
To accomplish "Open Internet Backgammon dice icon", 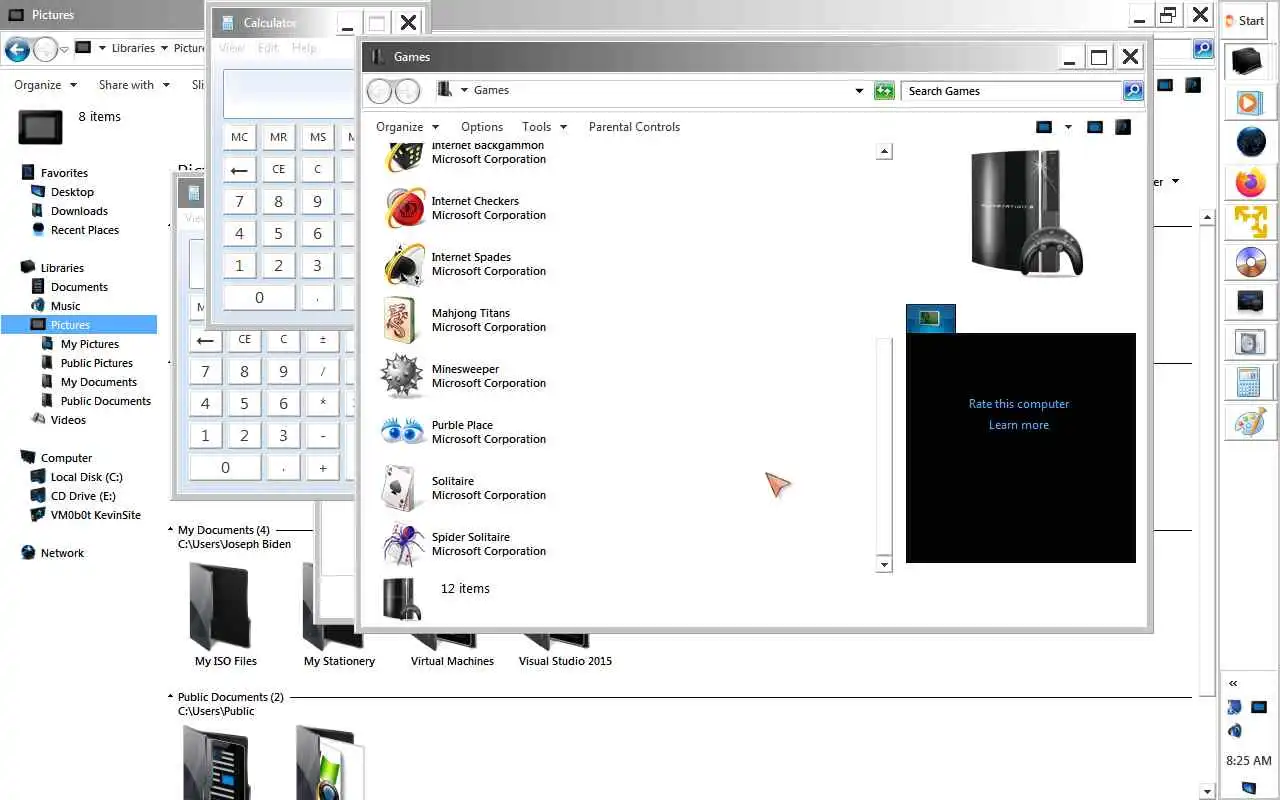I will pos(405,156).
